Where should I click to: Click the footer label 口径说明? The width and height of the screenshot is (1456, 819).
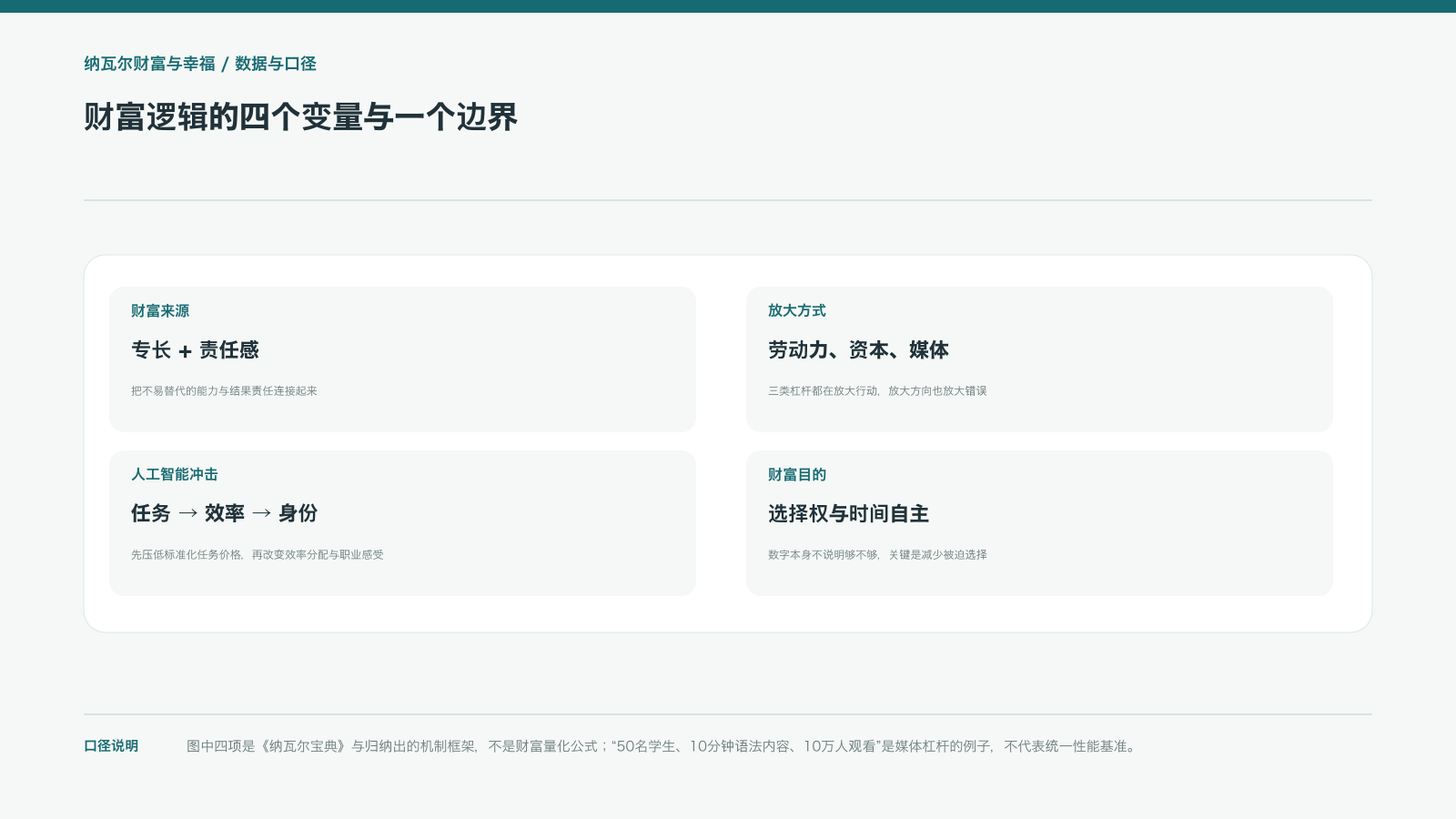(111, 746)
